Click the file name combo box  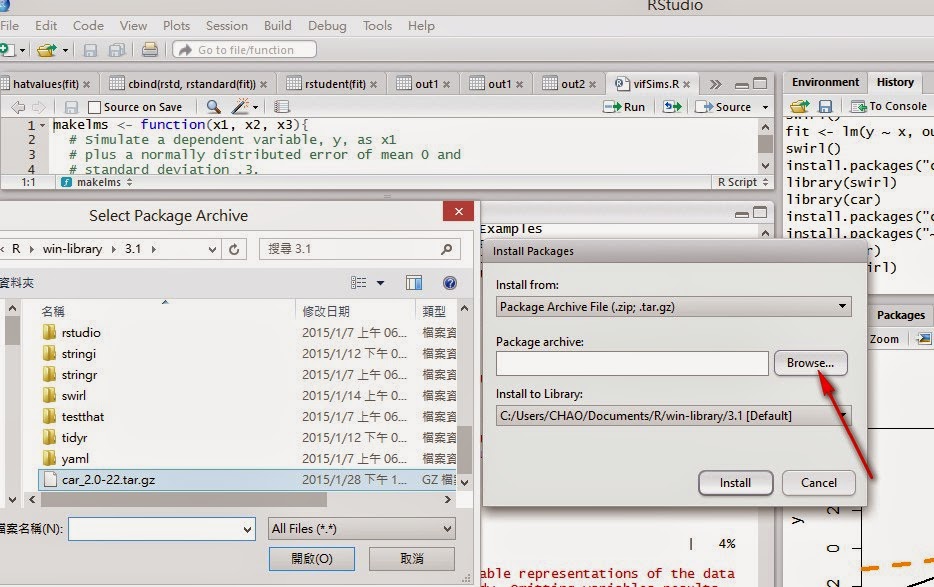pyautogui.click(x=162, y=529)
